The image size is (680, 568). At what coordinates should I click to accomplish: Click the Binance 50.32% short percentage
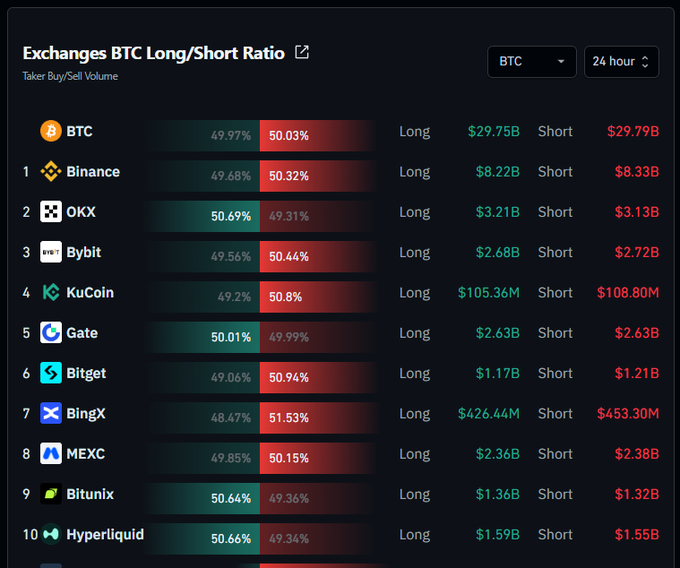pyautogui.click(x=289, y=176)
